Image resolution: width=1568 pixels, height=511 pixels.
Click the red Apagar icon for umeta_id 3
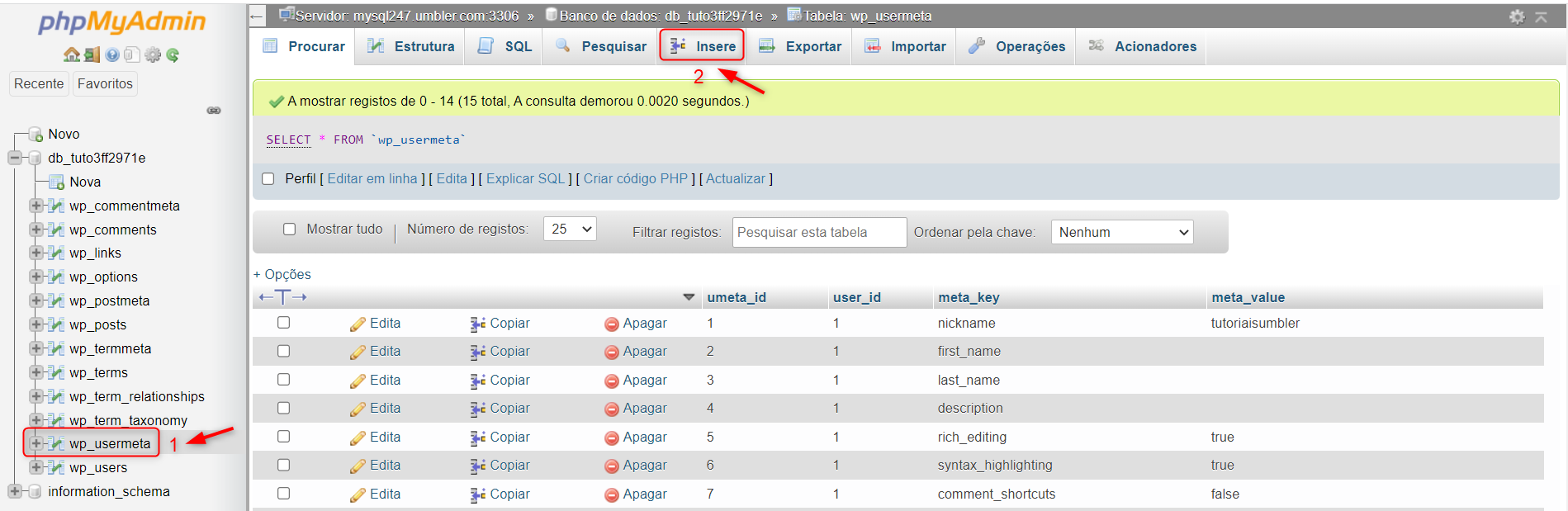(x=612, y=381)
